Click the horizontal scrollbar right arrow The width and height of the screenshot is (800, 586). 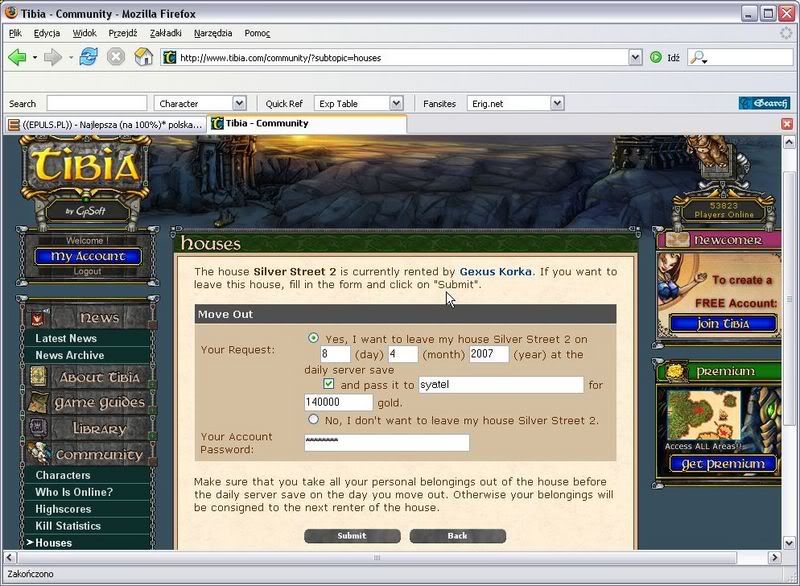click(774, 557)
